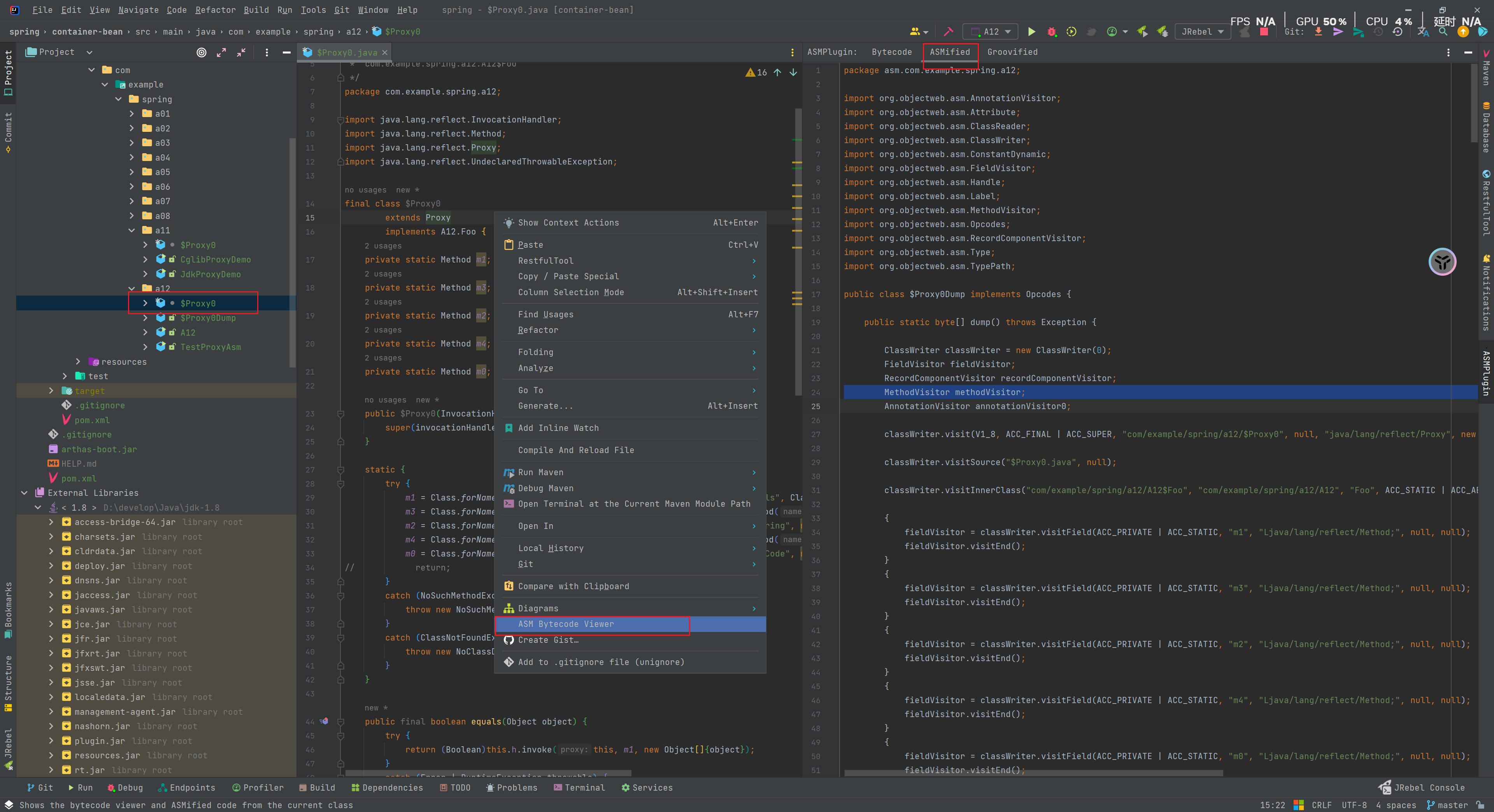Click the master Git branch widget
This screenshot has width=1494, height=812.
(x=1447, y=805)
